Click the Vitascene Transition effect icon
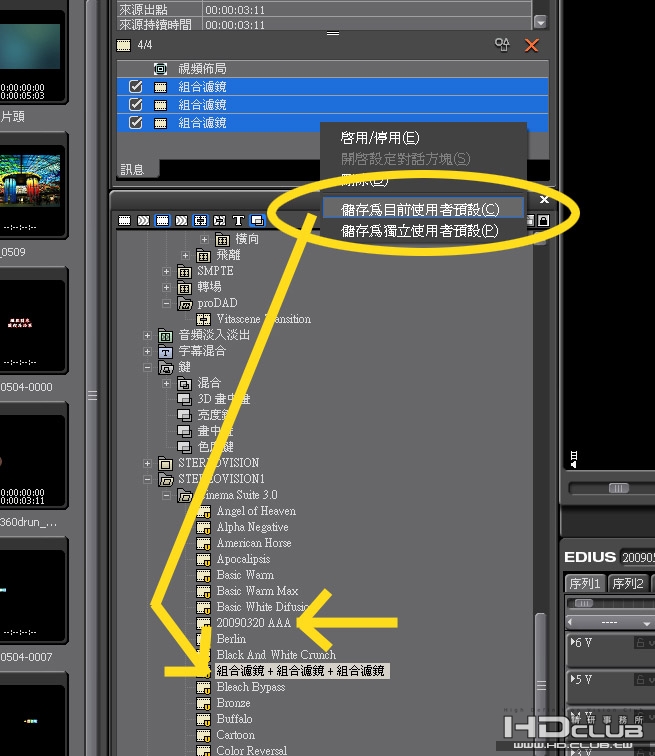The width and height of the screenshot is (655, 756). 204,319
